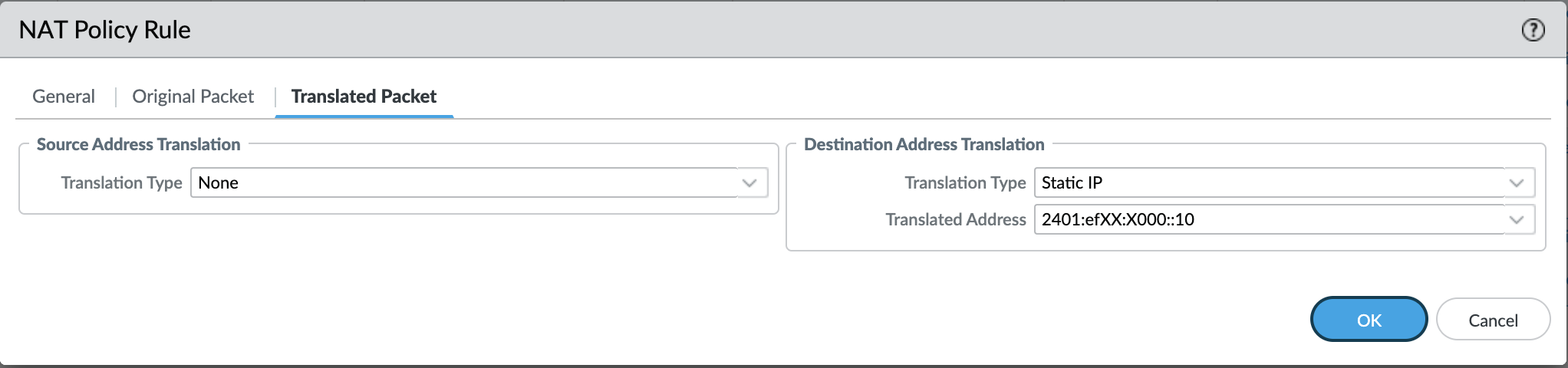The image size is (1568, 368).
Task: Click the Static IP translation type field
Action: [x=1266, y=183]
